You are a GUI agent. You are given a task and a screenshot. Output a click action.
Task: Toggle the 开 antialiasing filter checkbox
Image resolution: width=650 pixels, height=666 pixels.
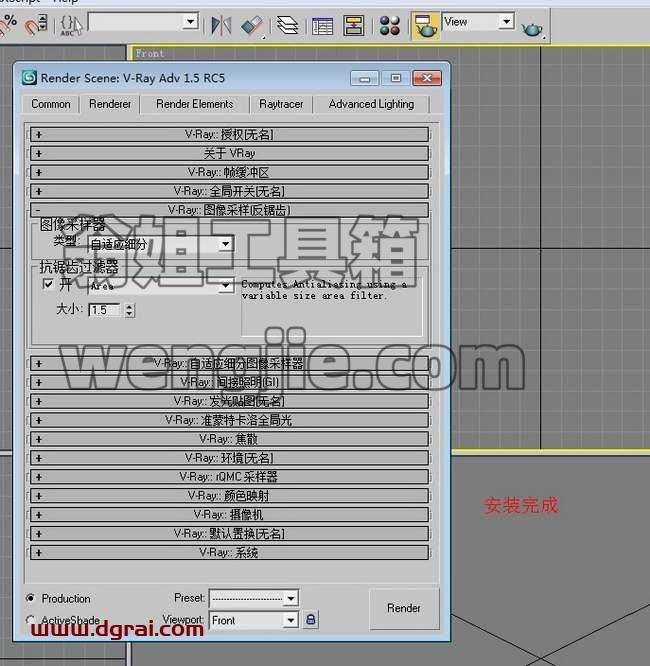tap(48, 284)
